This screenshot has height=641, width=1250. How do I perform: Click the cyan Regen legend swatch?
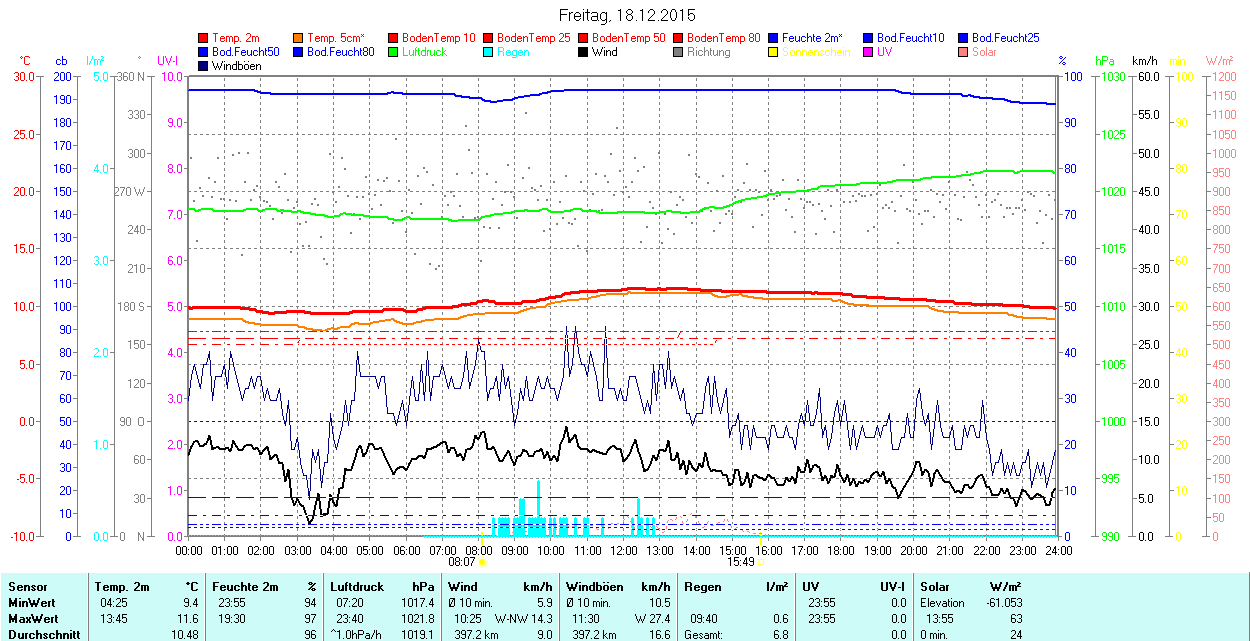click(x=489, y=52)
